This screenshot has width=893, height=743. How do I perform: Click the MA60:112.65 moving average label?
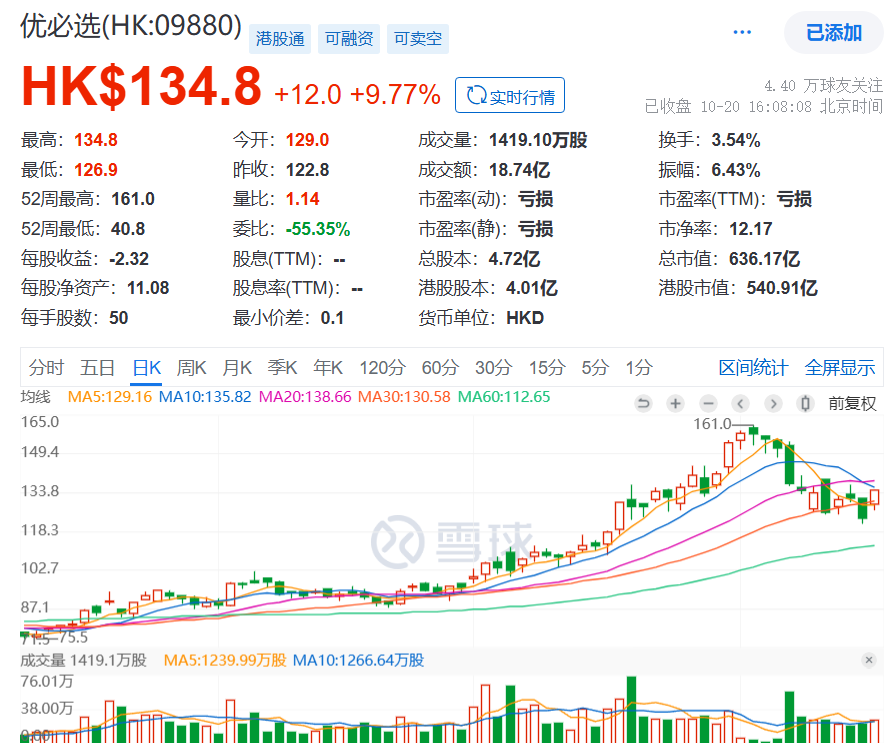tap(504, 397)
